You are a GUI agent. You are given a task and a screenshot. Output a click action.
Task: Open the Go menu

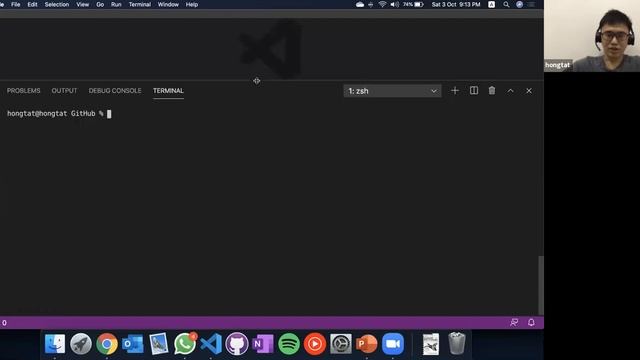point(100,4)
